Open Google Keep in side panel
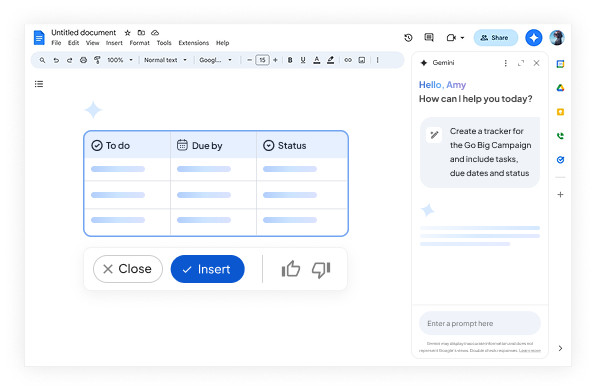The image size is (596, 391). [x=560, y=112]
